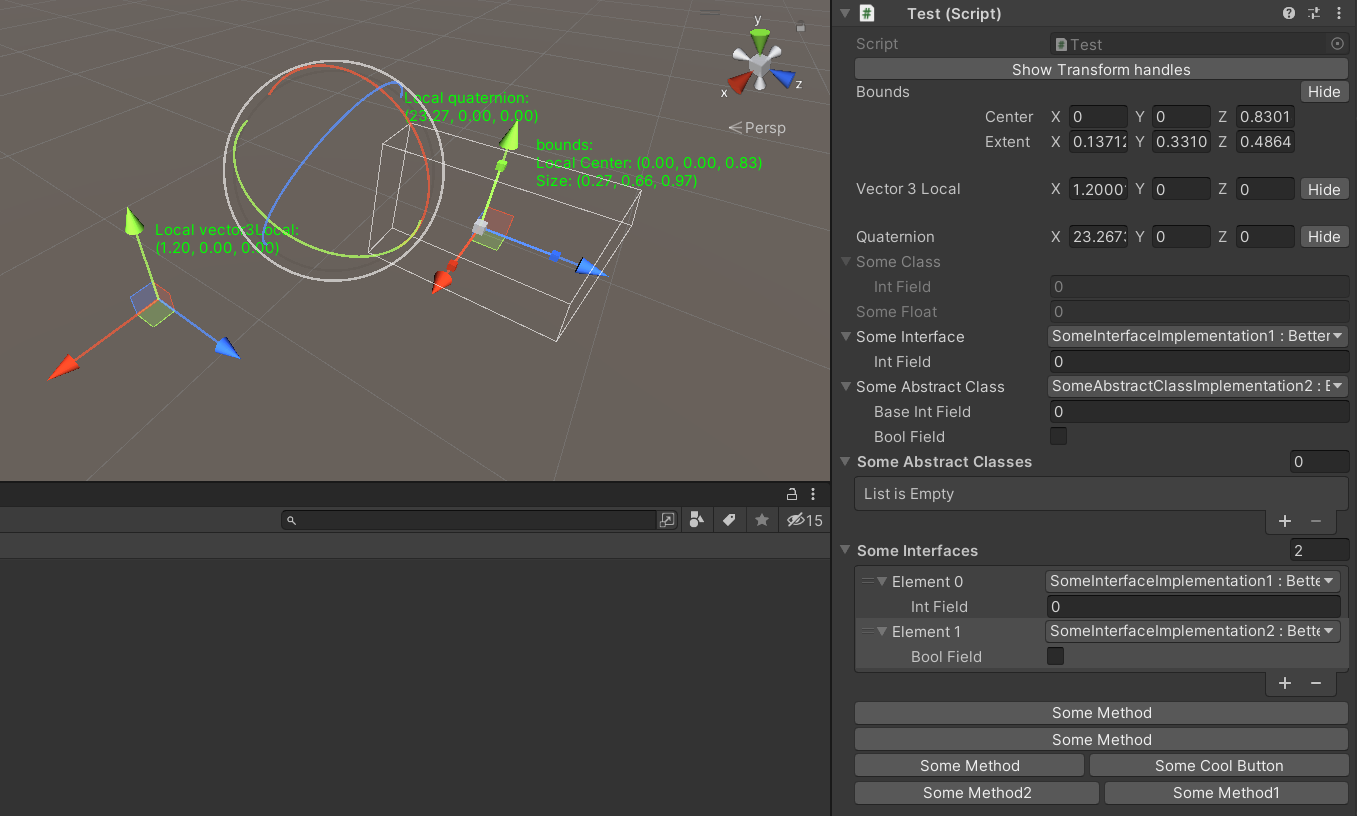The height and width of the screenshot is (816, 1357).
Task: Open the Some Abstract Class implementation dropdown
Action: click(1198, 386)
